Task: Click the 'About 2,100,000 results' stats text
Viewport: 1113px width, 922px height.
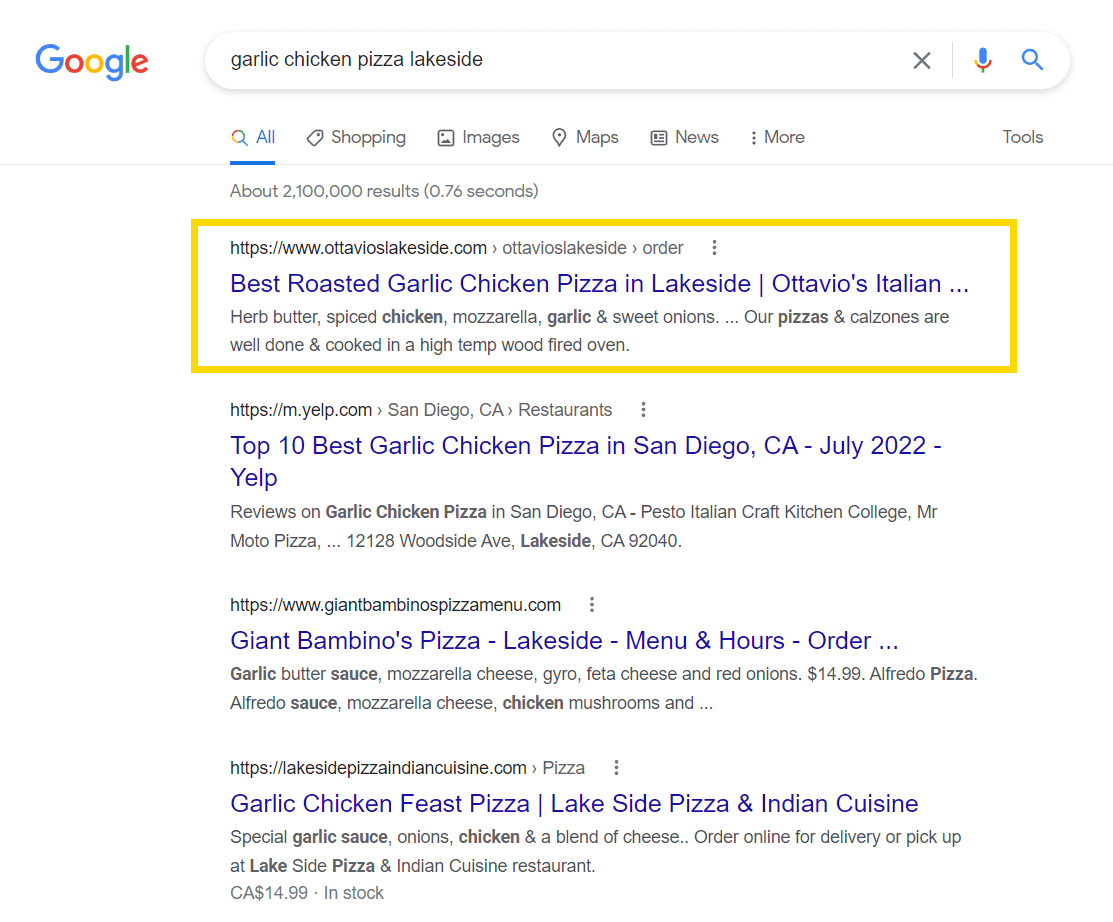Action: (x=384, y=191)
